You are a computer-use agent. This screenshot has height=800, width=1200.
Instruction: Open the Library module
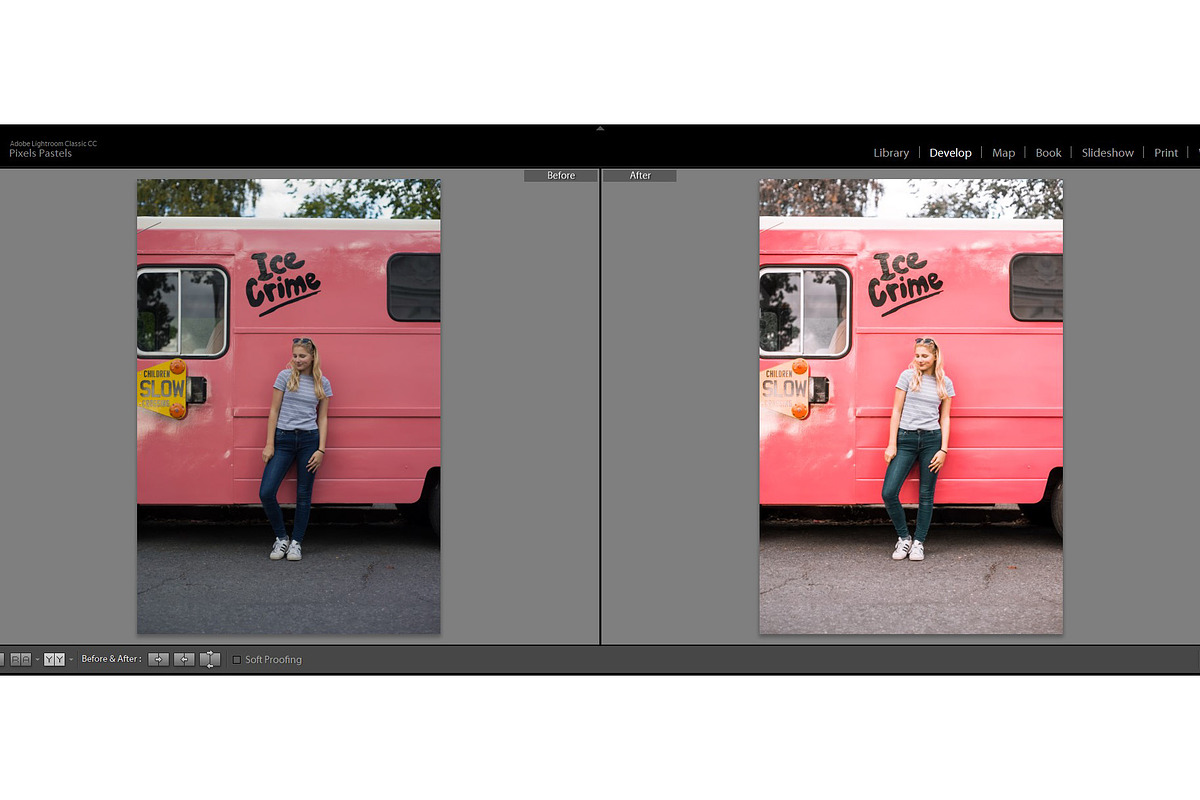point(891,153)
